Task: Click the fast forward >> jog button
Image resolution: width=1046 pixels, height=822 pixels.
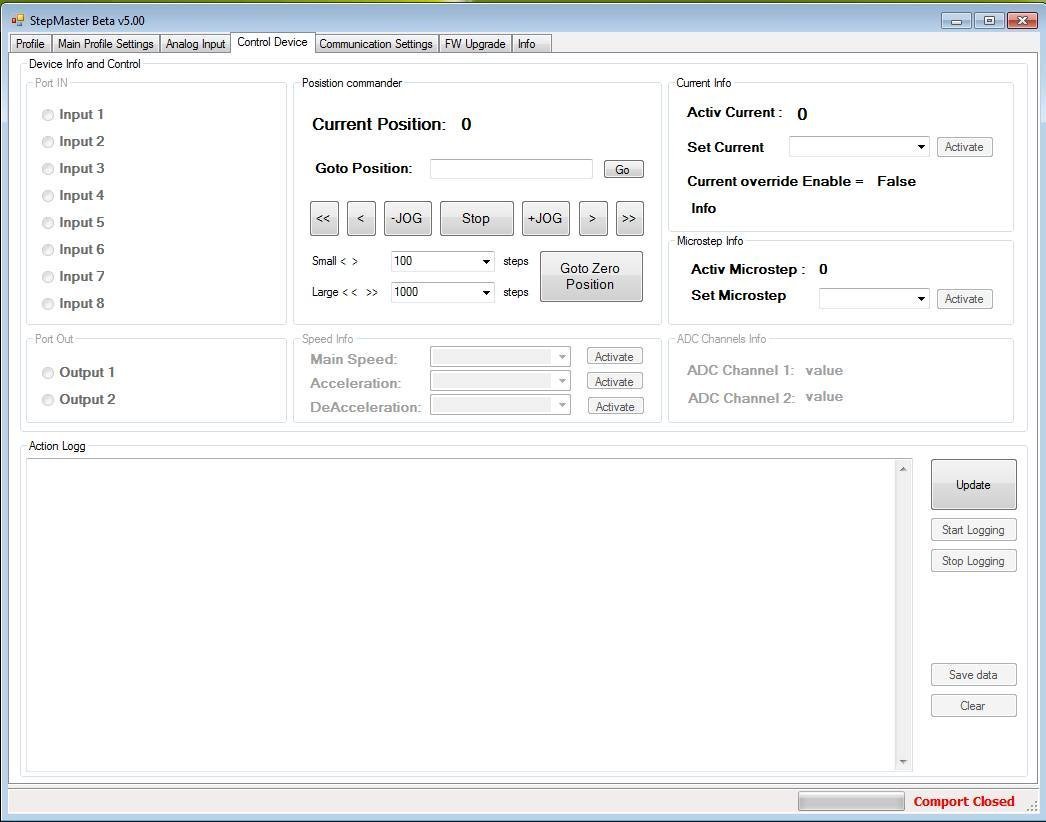Action: point(629,218)
